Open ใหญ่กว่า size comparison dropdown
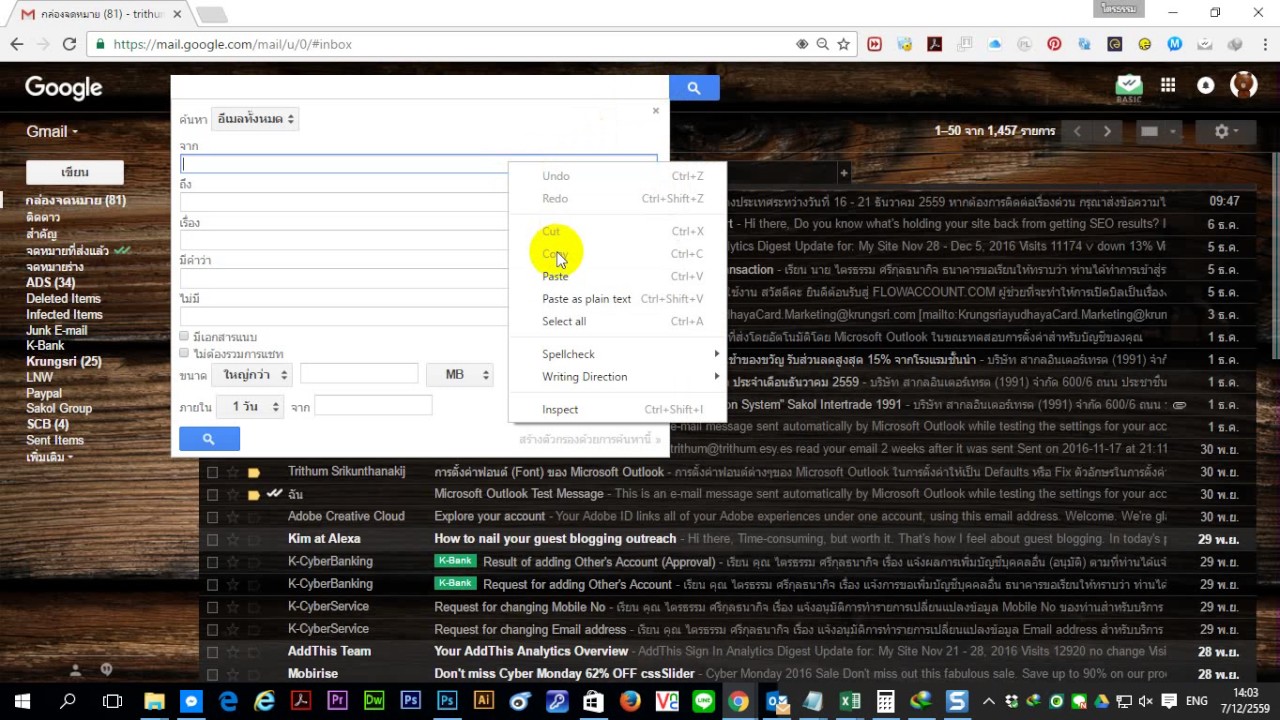 tap(252, 374)
